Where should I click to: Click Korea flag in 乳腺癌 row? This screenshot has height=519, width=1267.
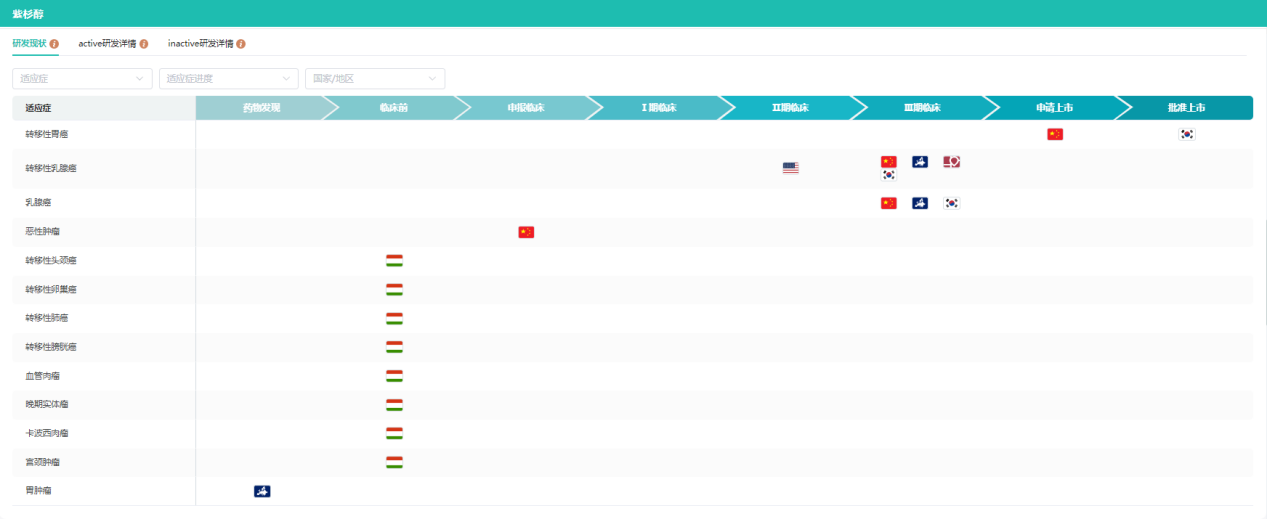952,203
